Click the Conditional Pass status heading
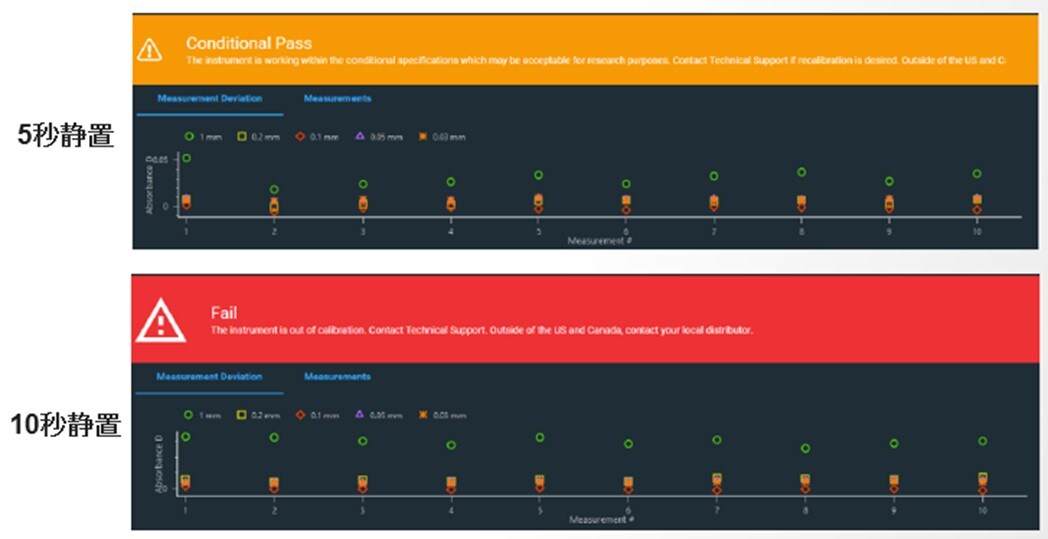The height and width of the screenshot is (539, 1048). coord(249,43)
